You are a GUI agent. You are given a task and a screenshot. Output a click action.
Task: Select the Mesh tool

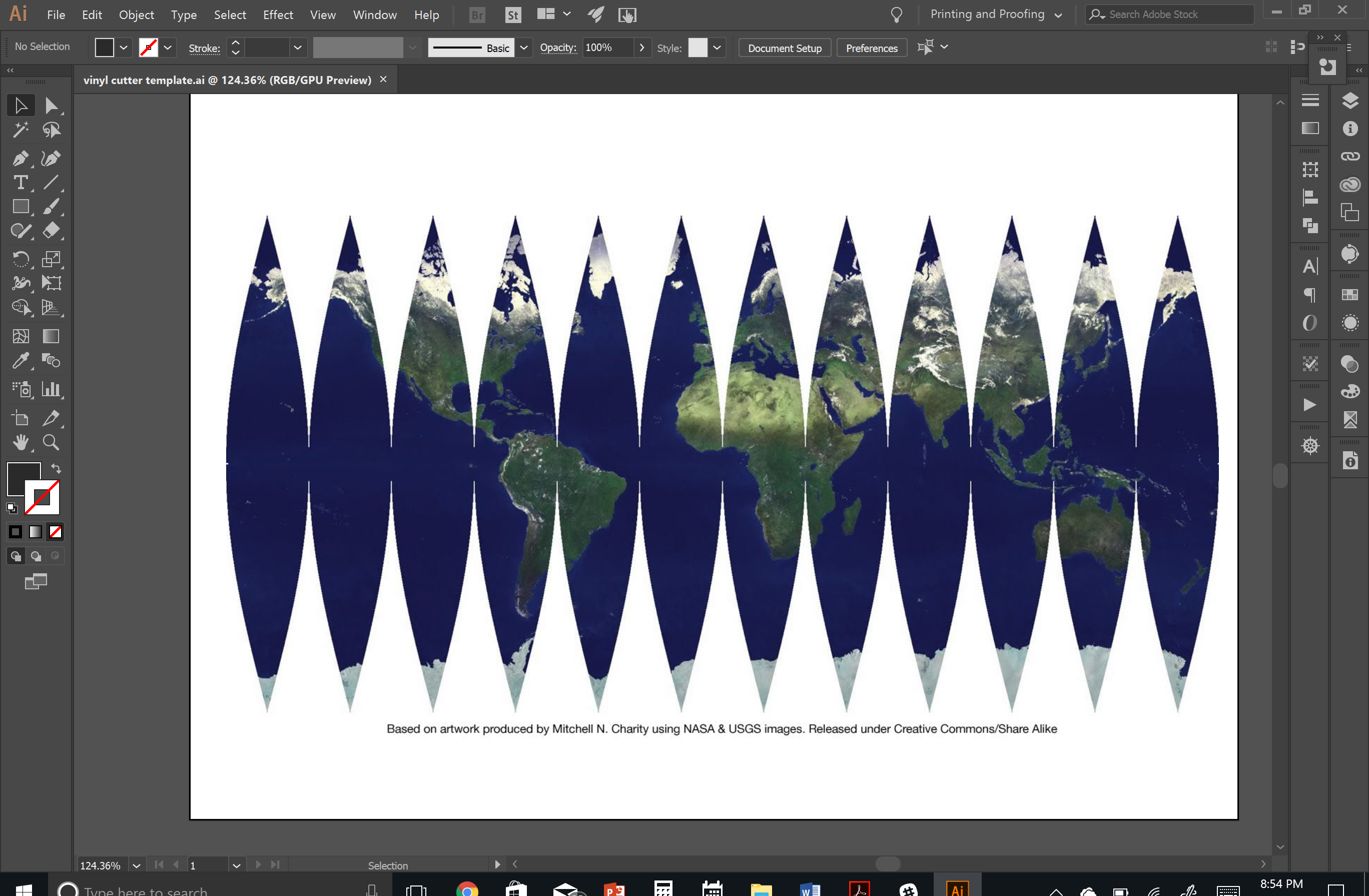point(21,336)
